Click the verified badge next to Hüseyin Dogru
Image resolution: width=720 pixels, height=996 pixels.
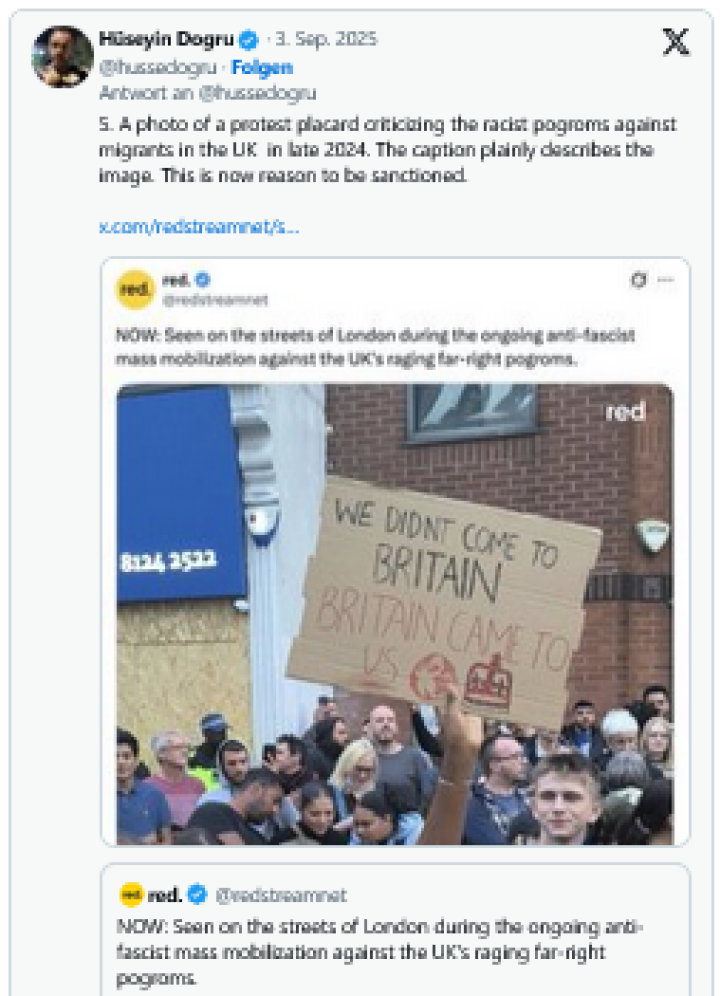point(248,40)
